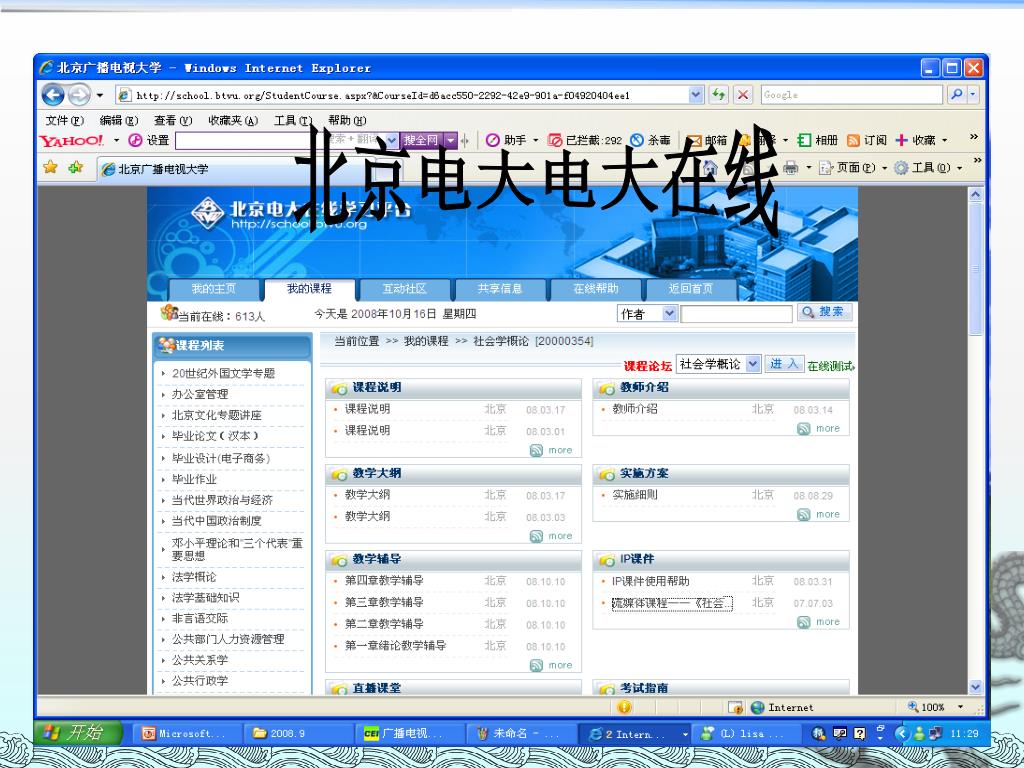Open the 帮助(H) menu
1024x768 pixels.
click(x=347, y=120)
